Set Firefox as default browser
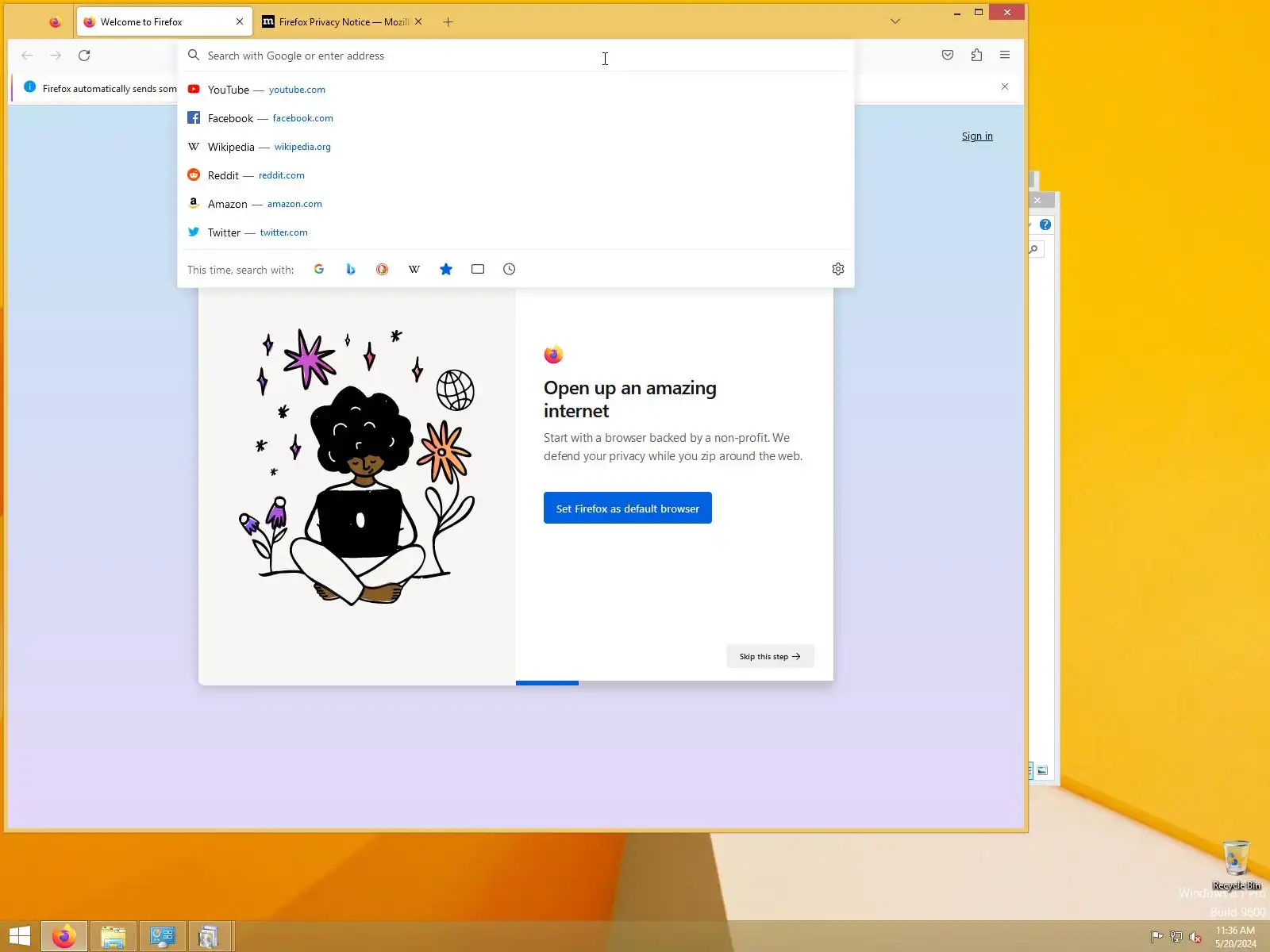This screenshot has height=952, width=1270. pos(627,509)
